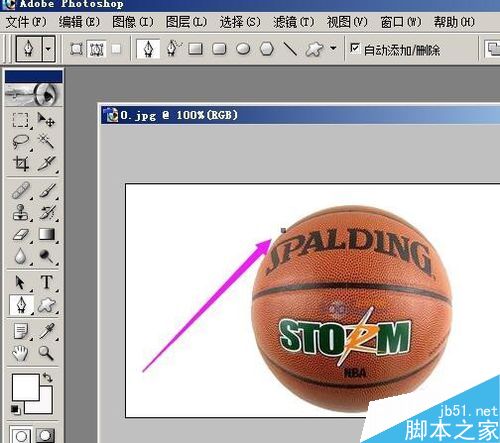Open the 窗口(W) menu
500x443 pixels.
tap(401, 22)
